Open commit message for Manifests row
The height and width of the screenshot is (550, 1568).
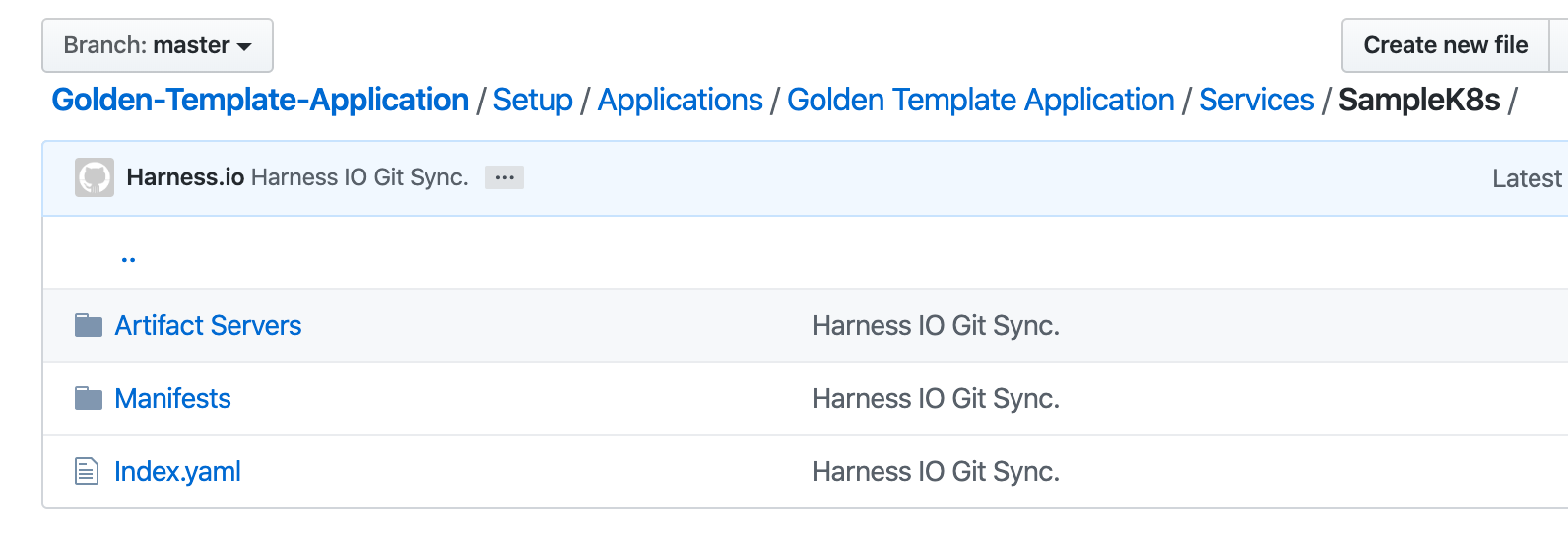(x=936, y=398)
